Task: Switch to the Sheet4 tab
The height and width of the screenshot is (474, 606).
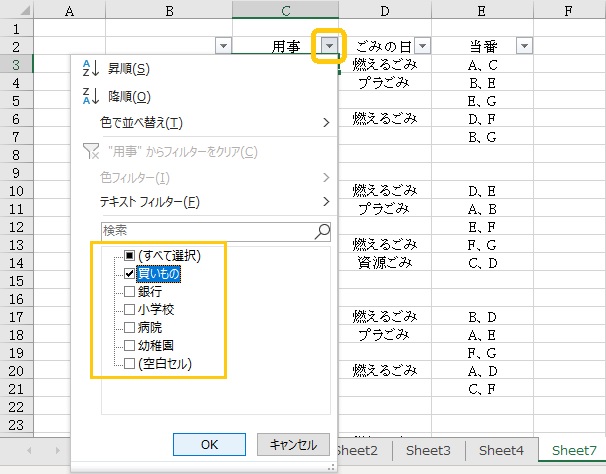Action: [500, 451]
